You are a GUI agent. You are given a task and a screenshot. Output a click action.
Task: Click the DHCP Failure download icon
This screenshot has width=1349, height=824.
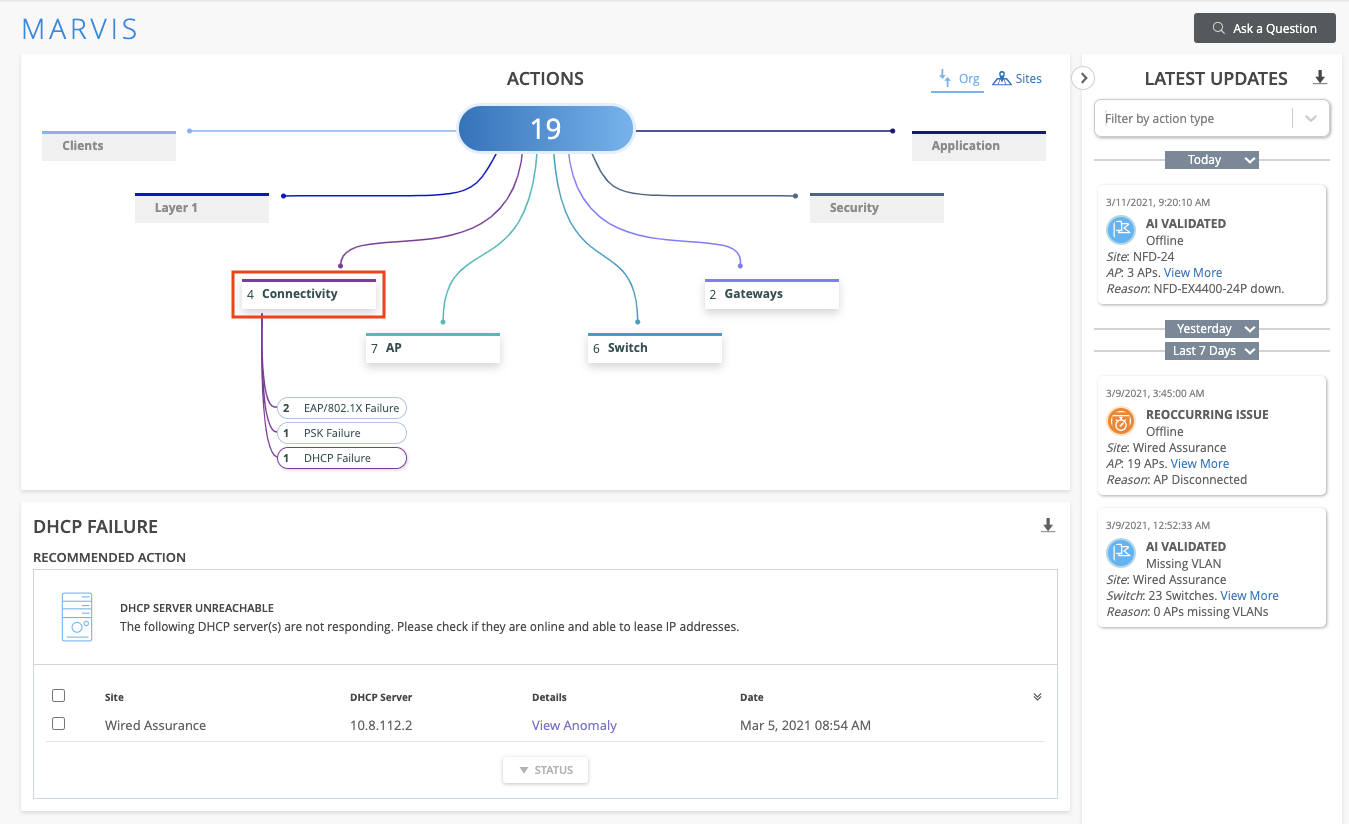point(1048,526)
